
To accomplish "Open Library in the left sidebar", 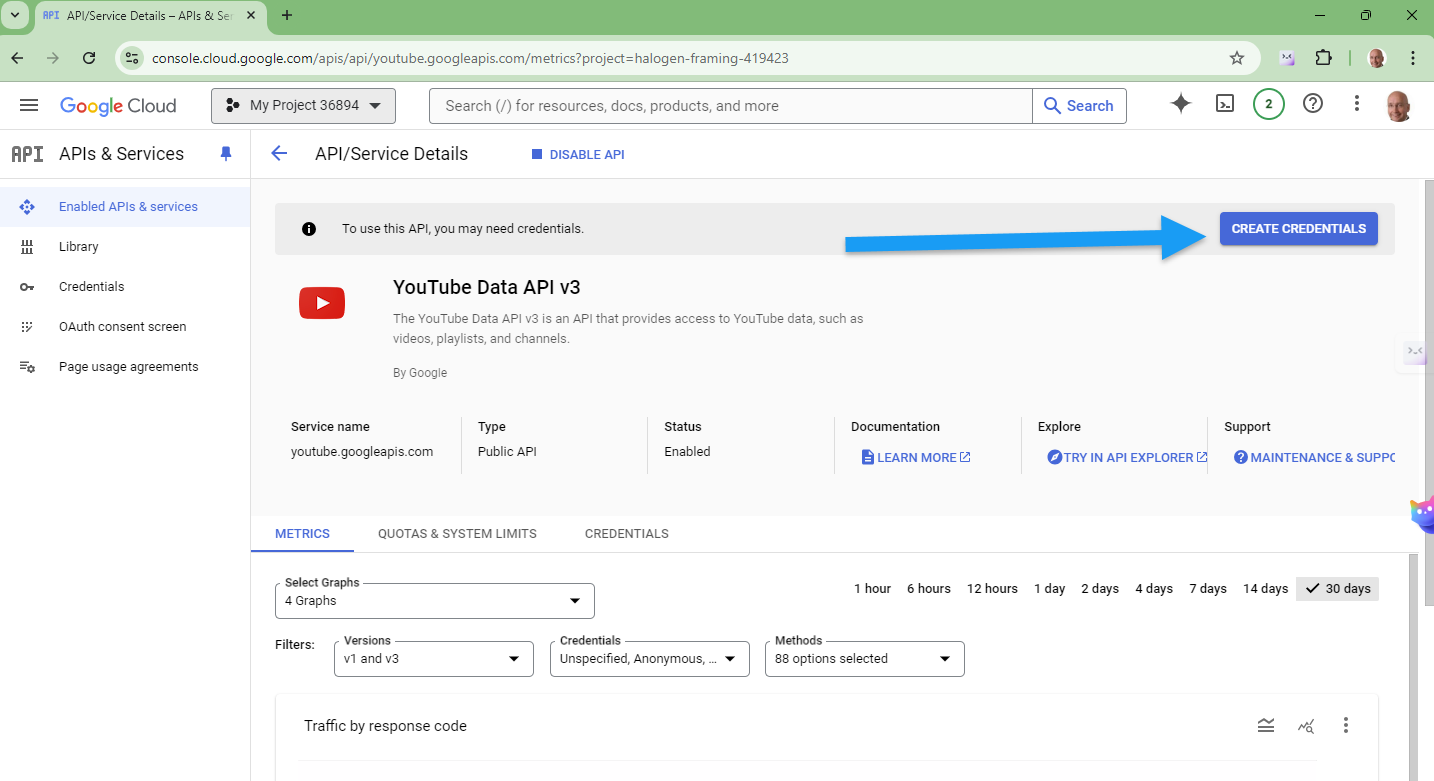I will coord(78,247).
